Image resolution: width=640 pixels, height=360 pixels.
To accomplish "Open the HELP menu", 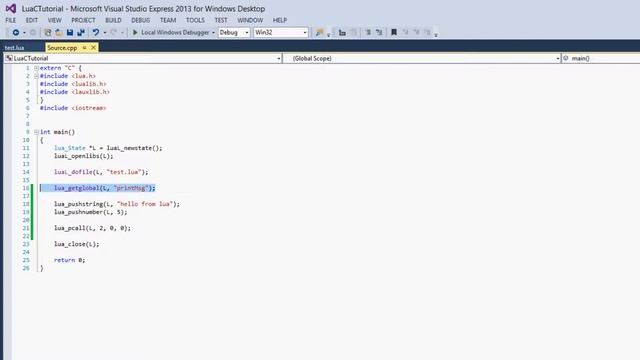I will tap(280, 20).
